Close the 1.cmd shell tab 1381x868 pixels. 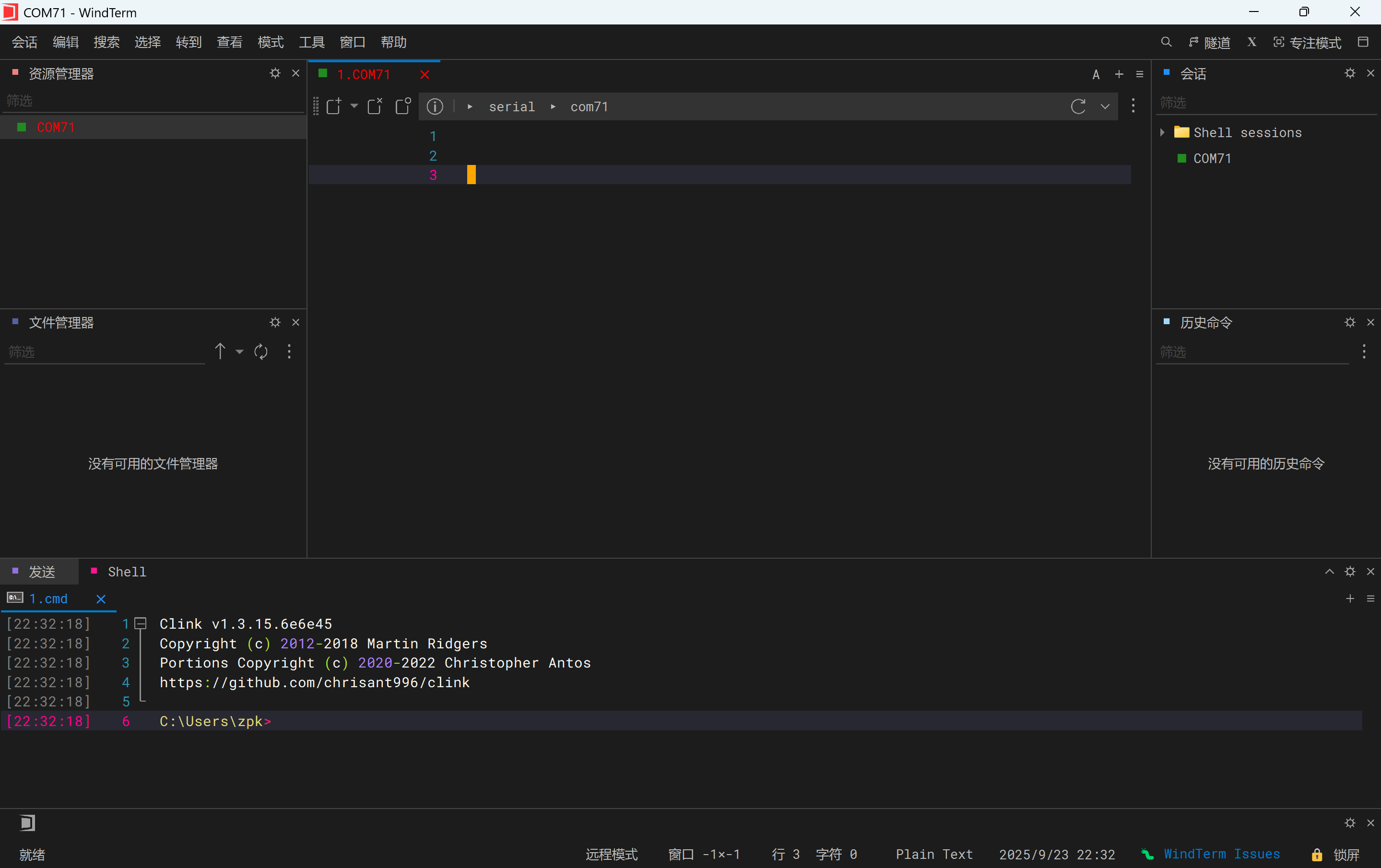click(101, 599)
